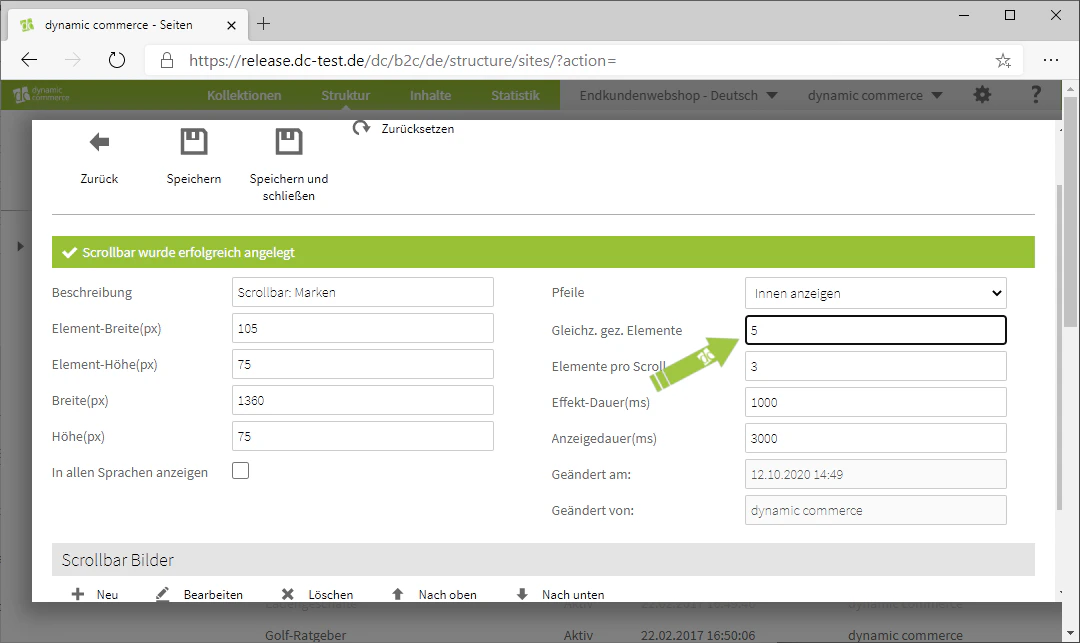This screenshot has width=1080, height=643.
Task: Click Elemente pro Scroll field
Action: point(875,366)
